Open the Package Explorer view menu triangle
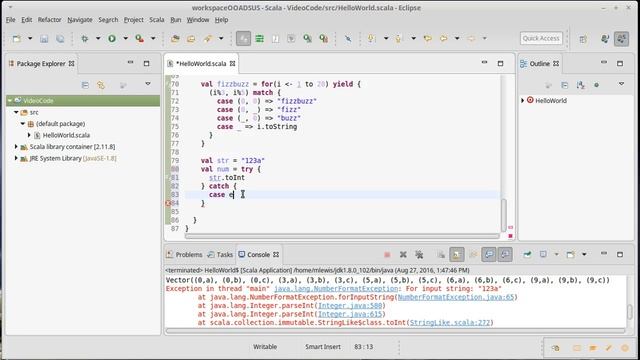The image size is (640, 360). point(148,84)
